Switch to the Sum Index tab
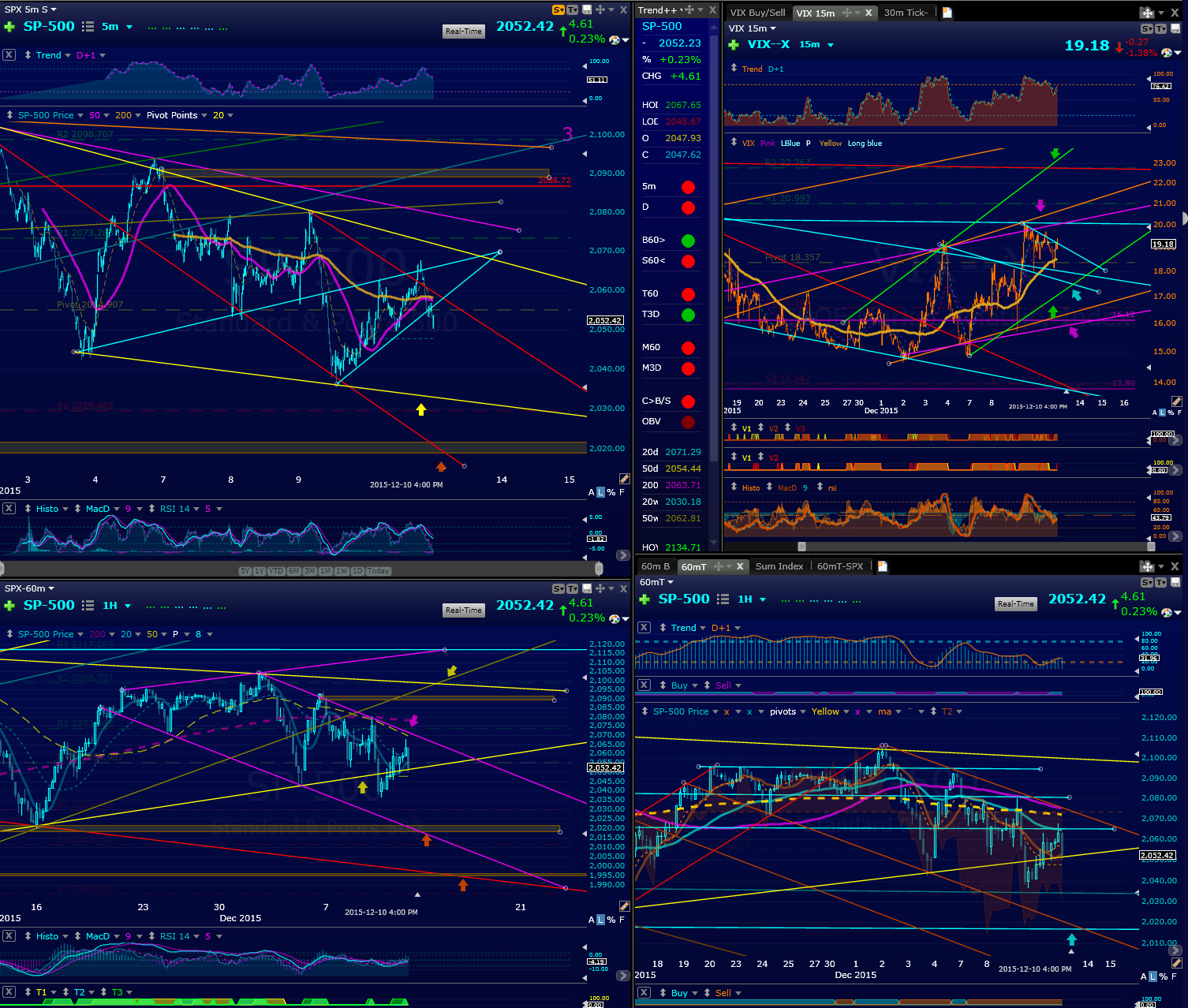Image resolution: width=1188 pixels, height=1008 pixels. coord(779,566)
